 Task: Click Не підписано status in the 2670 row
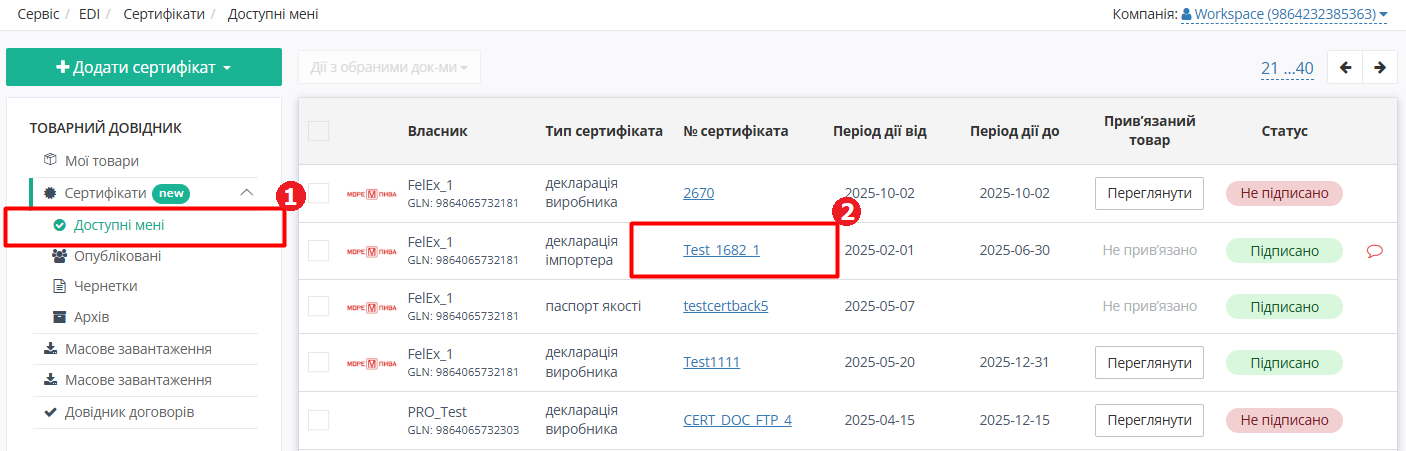[x=1284, y=193]
